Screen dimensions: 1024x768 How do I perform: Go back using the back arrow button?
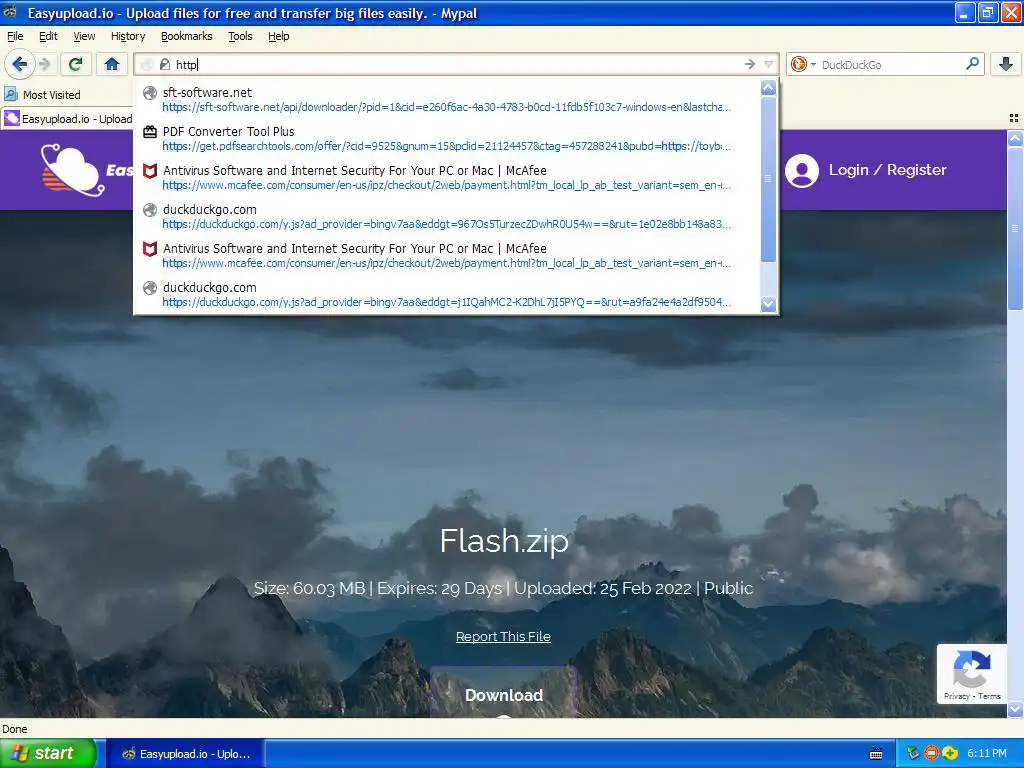19,64
